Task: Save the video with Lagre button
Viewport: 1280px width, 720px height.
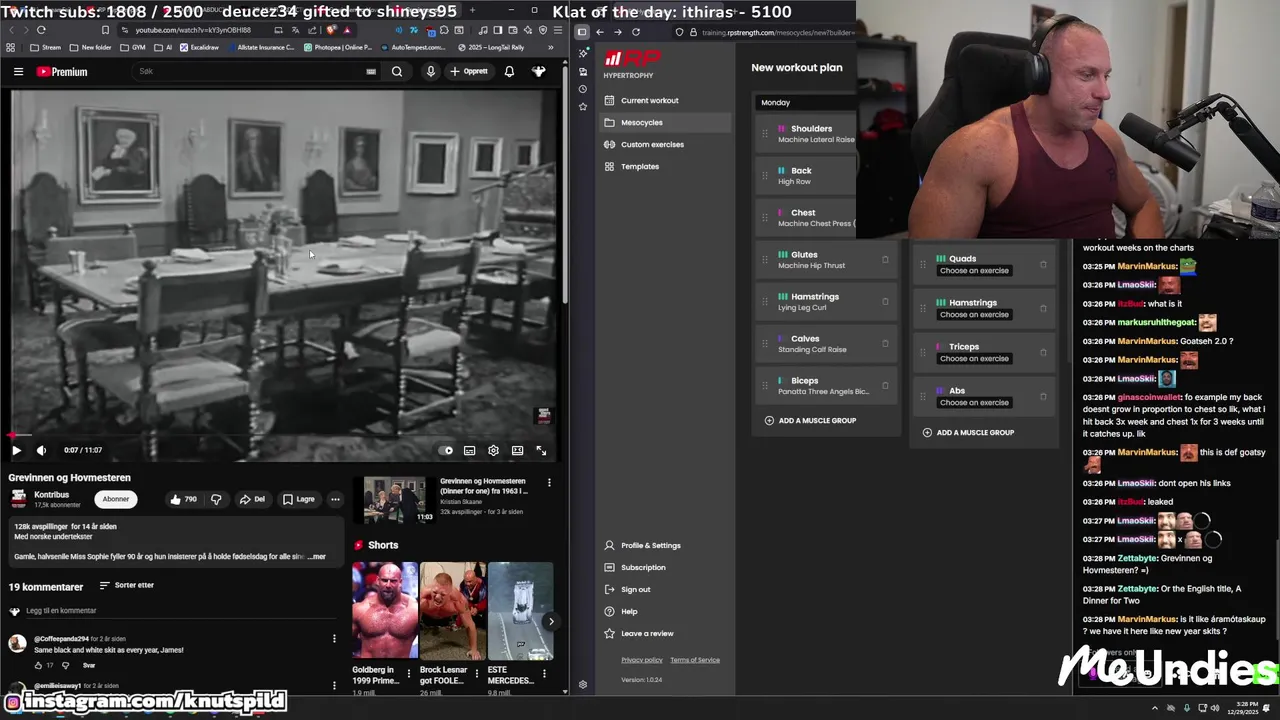Action: click(298, 499)
